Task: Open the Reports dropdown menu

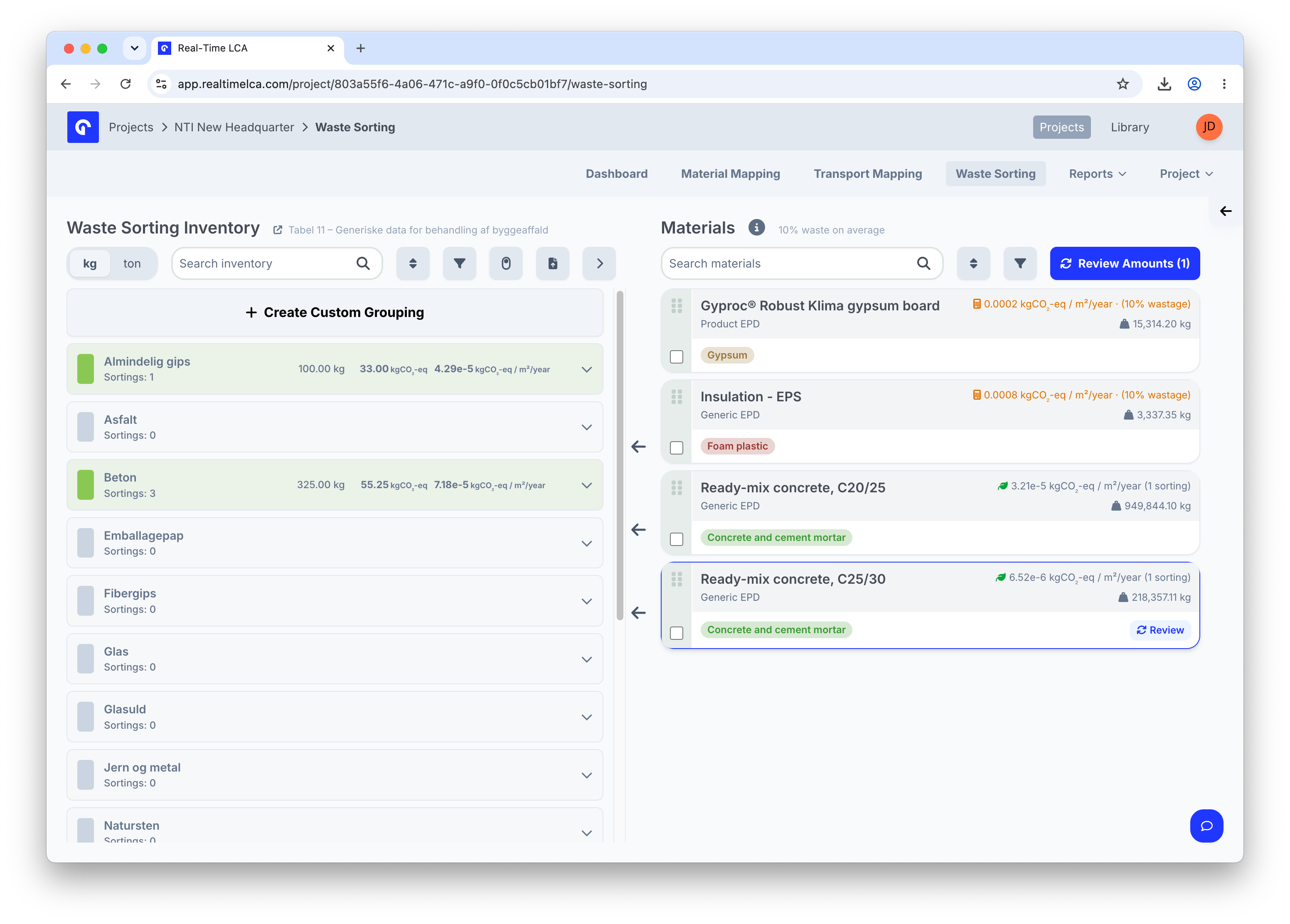Action: pyautogui.click(x=1097, y=173)
